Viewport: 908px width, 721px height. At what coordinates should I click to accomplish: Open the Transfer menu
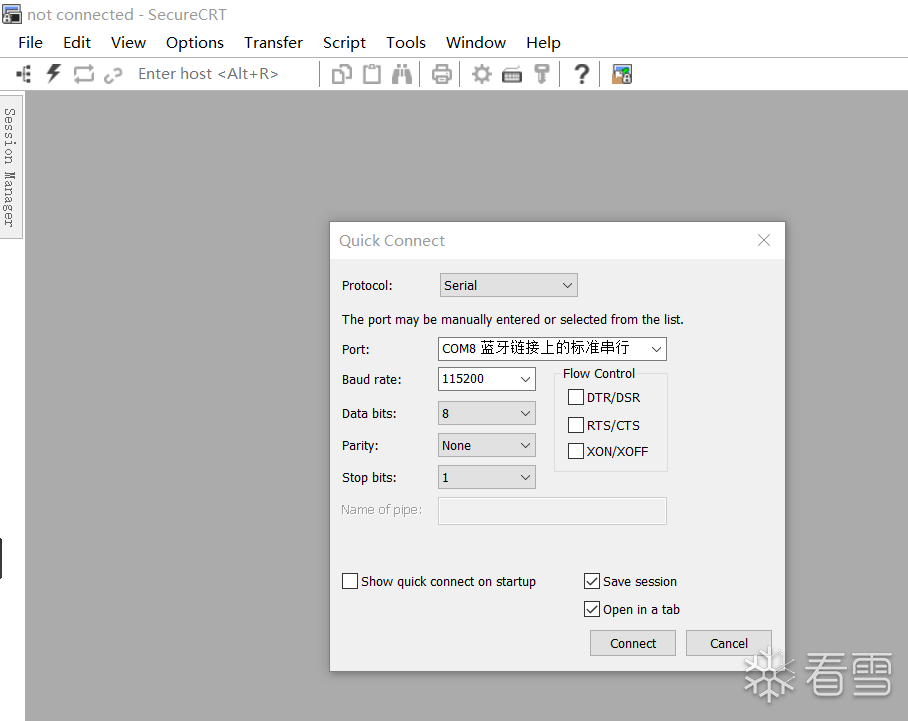coord(273,43)
